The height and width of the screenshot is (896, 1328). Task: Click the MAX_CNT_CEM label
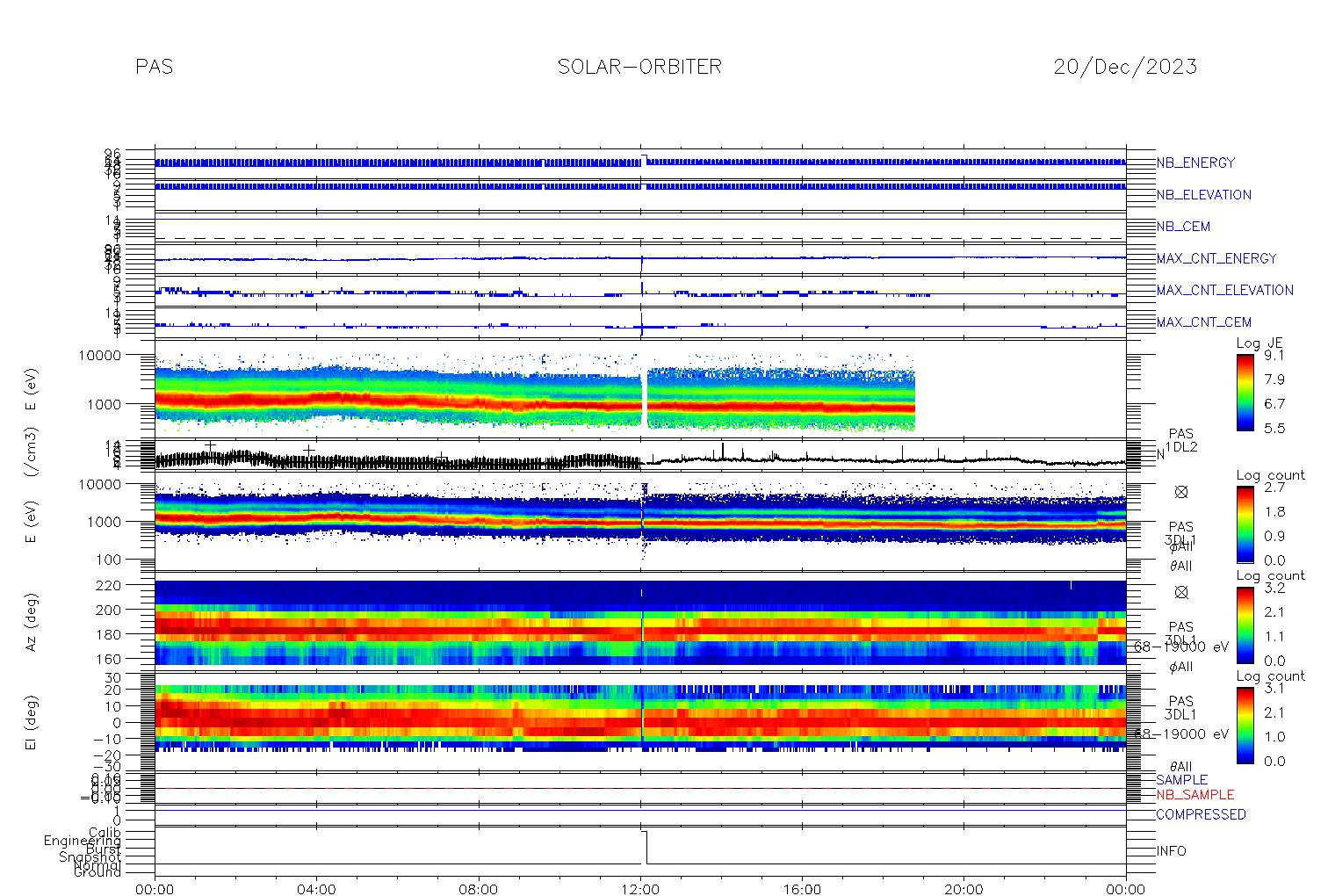(1204, 322)
